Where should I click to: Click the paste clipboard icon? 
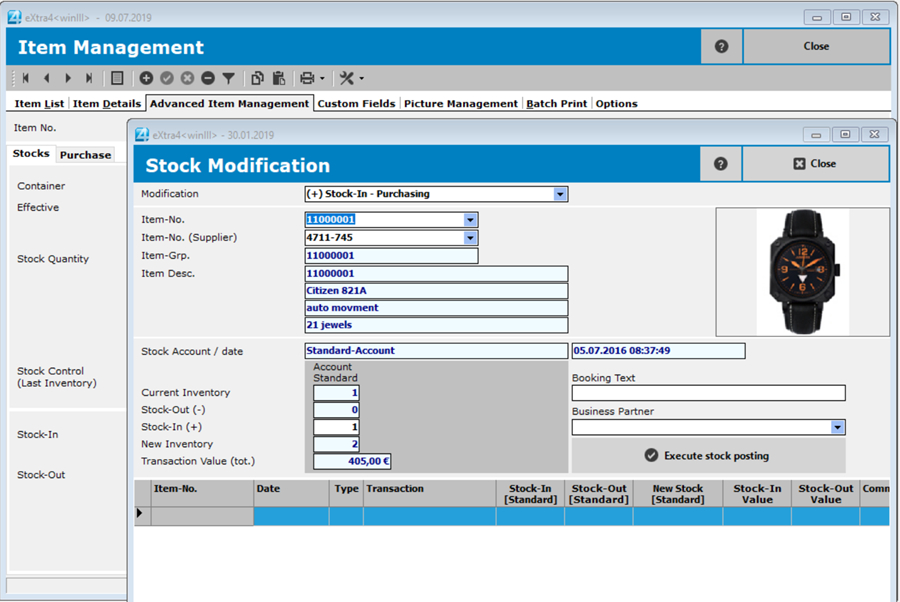(x=279, y=78)
